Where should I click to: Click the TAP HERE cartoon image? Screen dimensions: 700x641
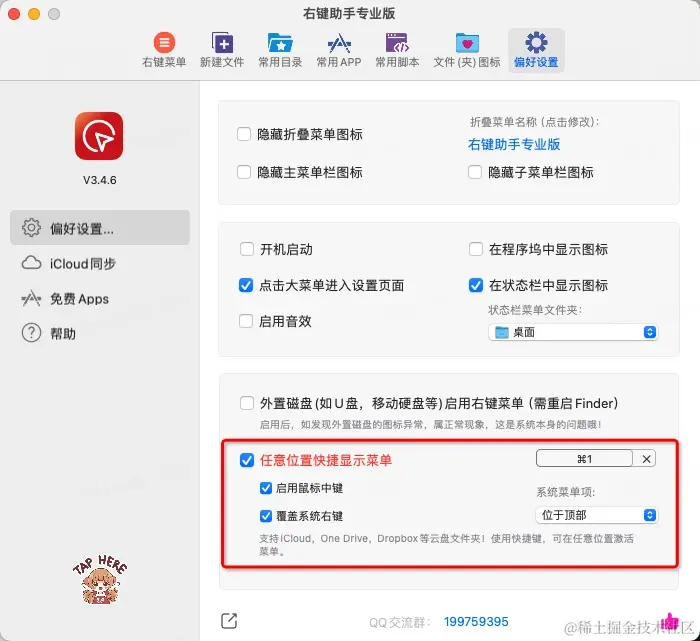click(100, 579)
